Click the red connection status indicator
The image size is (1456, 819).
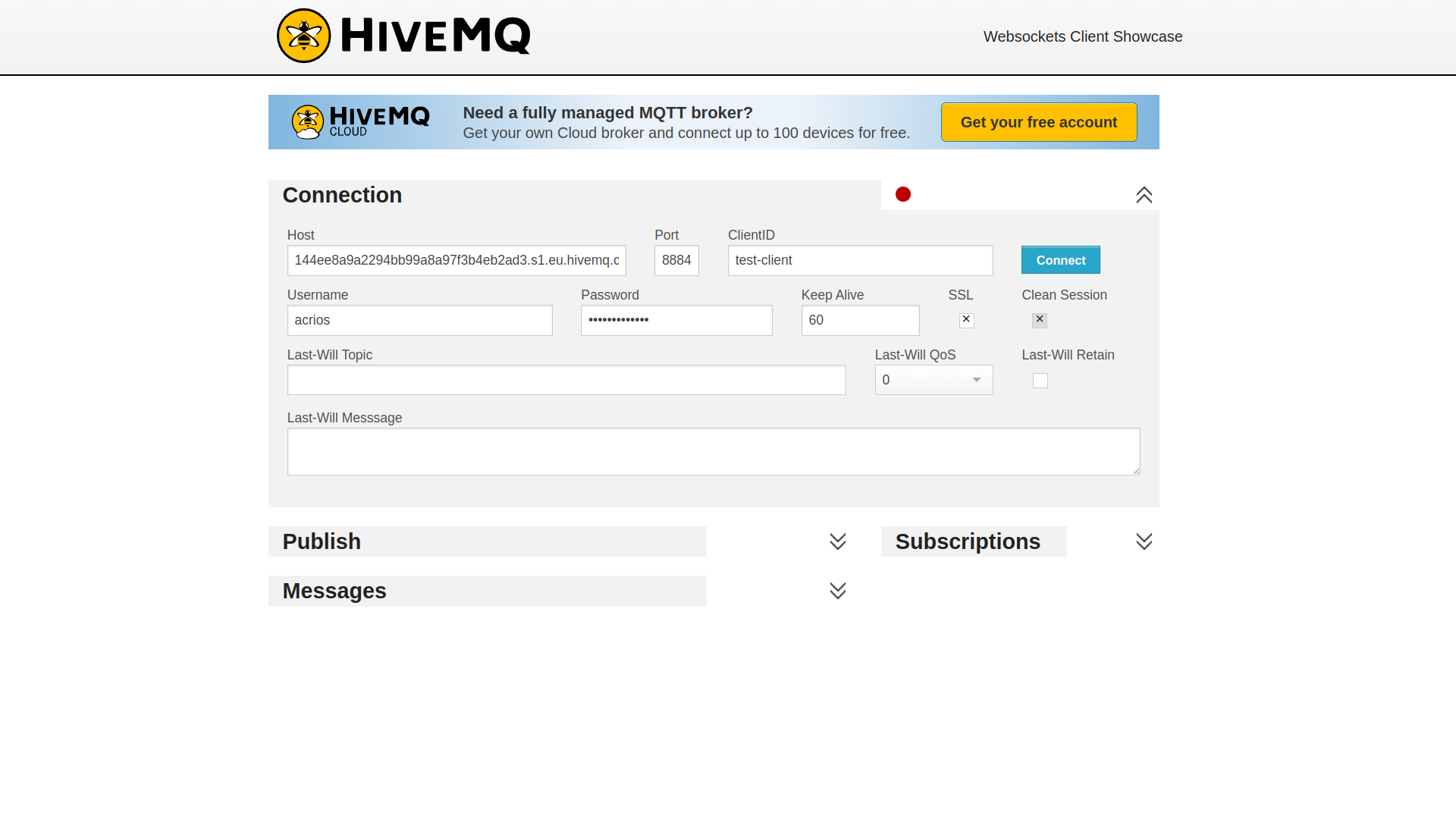tap(902, 194)
